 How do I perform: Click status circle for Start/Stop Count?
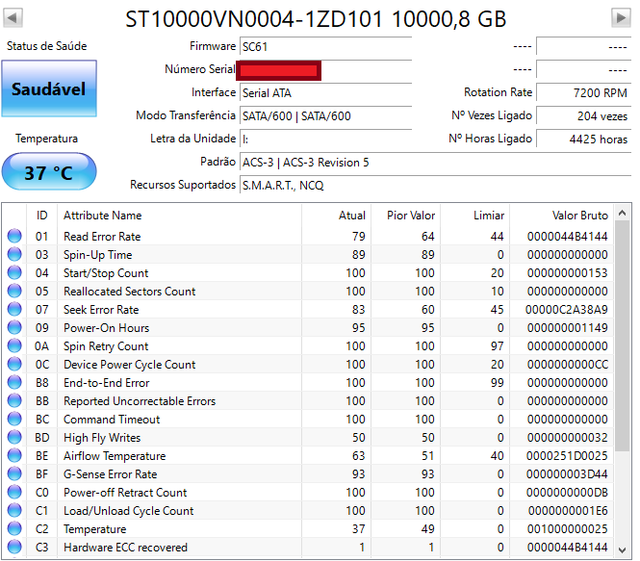(14, 272)
